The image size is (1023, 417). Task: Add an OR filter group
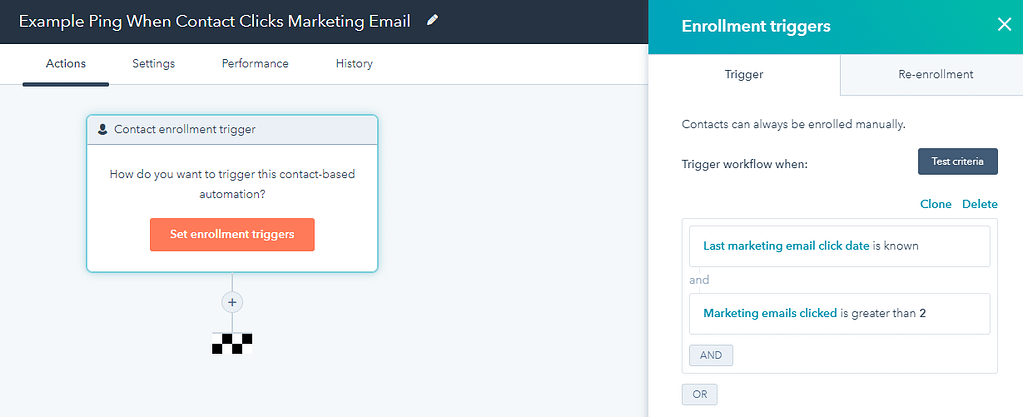point(699,394)
